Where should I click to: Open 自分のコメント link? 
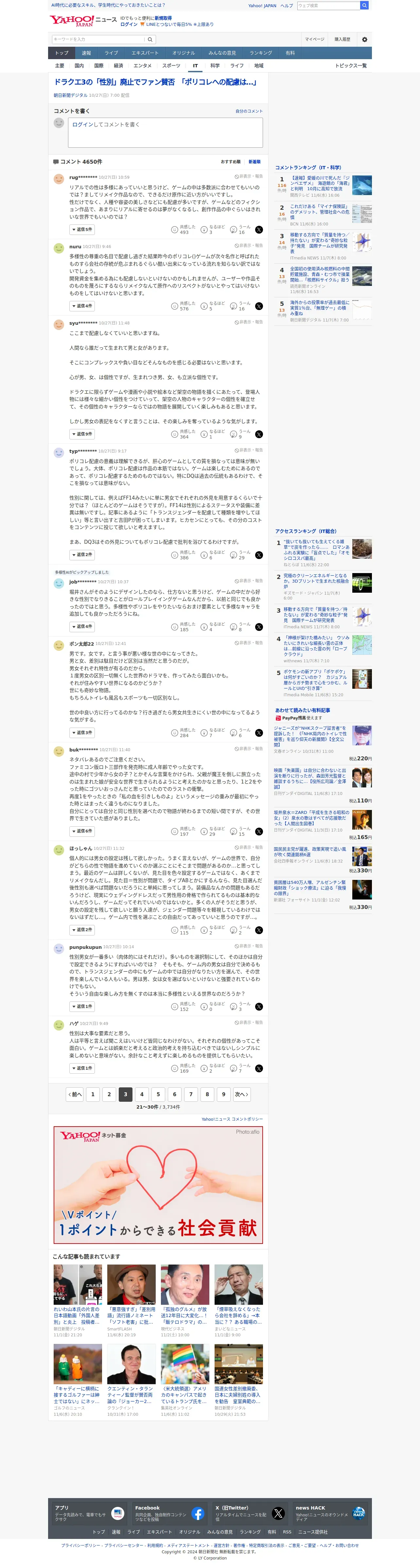tap(249, 111)
